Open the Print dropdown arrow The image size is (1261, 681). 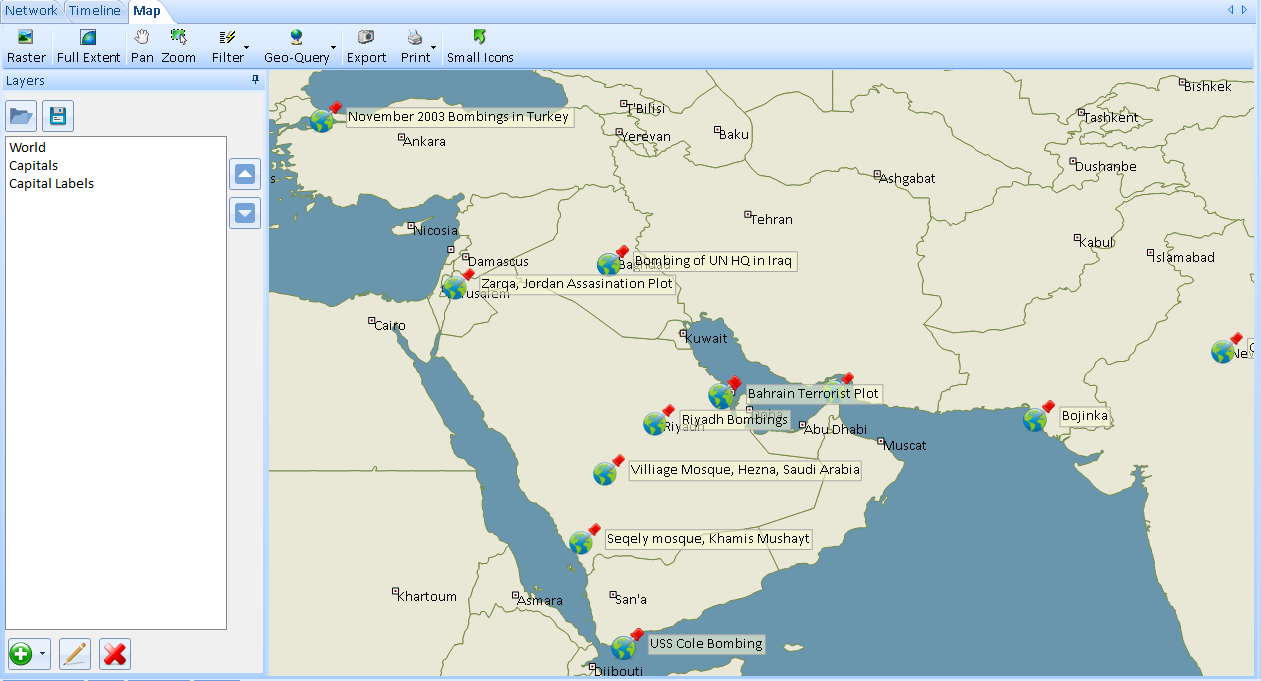pos(433,47)
